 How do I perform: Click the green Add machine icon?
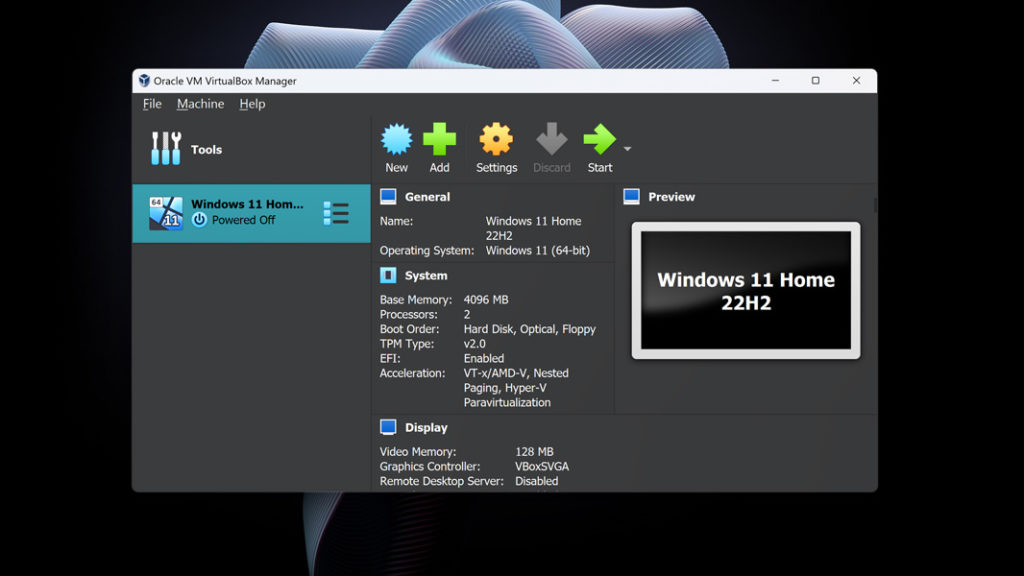440,140
